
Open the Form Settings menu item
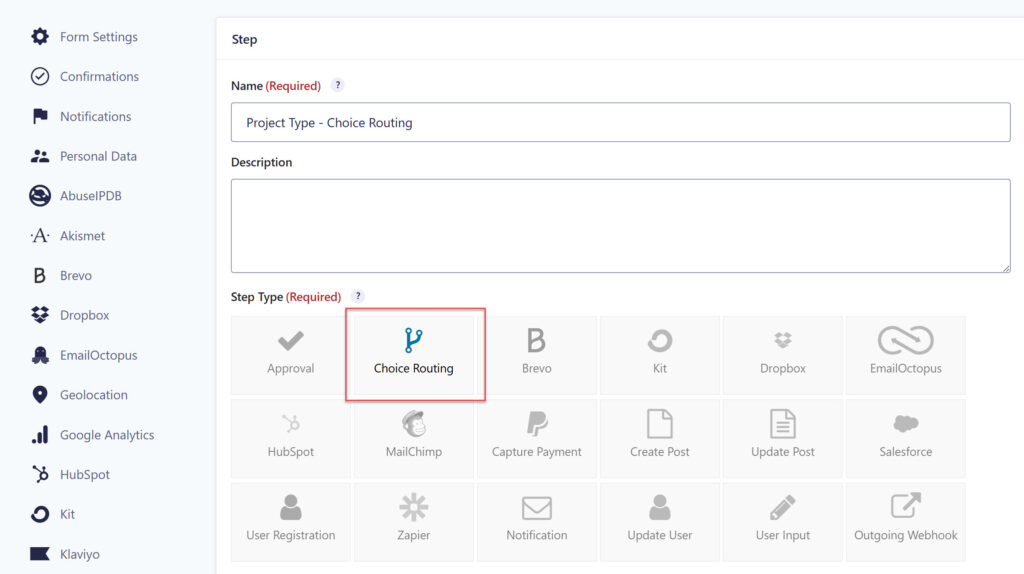pos(99,37)
